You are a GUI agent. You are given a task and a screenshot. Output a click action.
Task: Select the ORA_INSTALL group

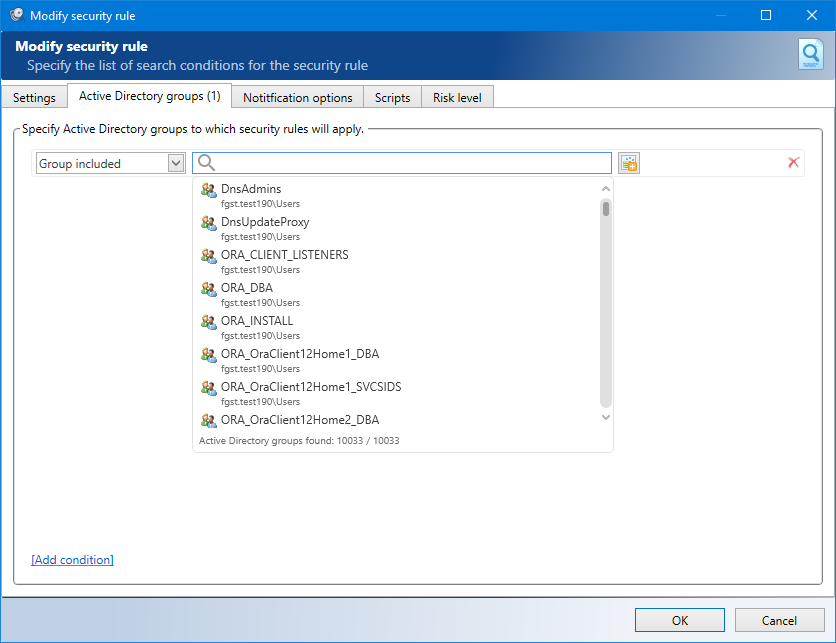(397, 328)
